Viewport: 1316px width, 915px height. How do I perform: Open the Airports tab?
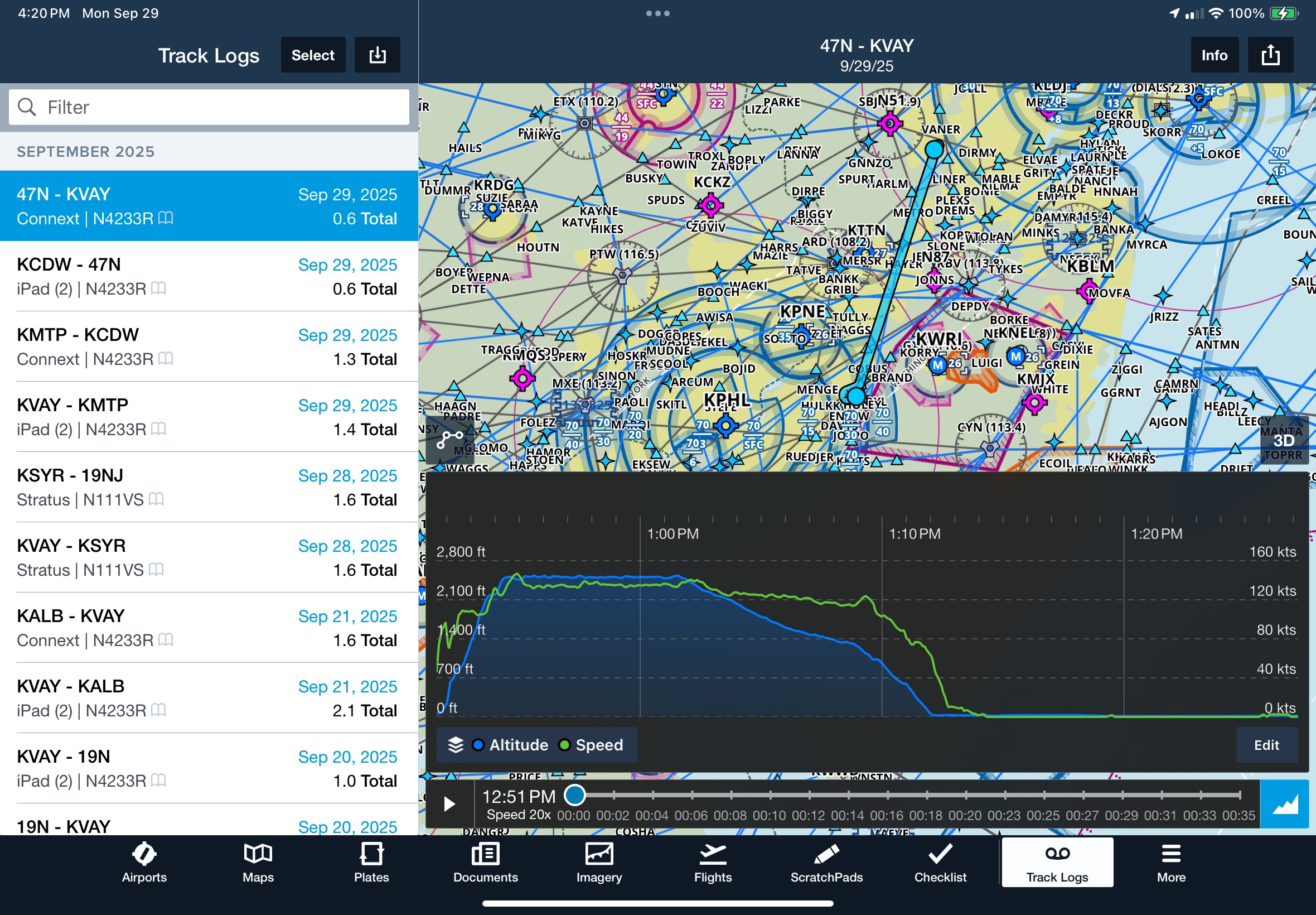[144, 863]
